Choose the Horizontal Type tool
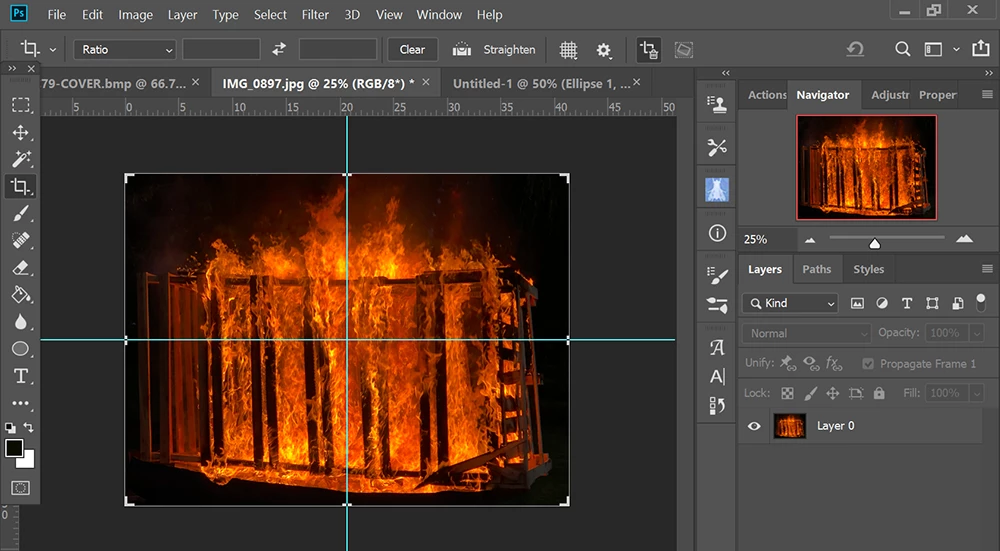 click(x=21, y=376)
